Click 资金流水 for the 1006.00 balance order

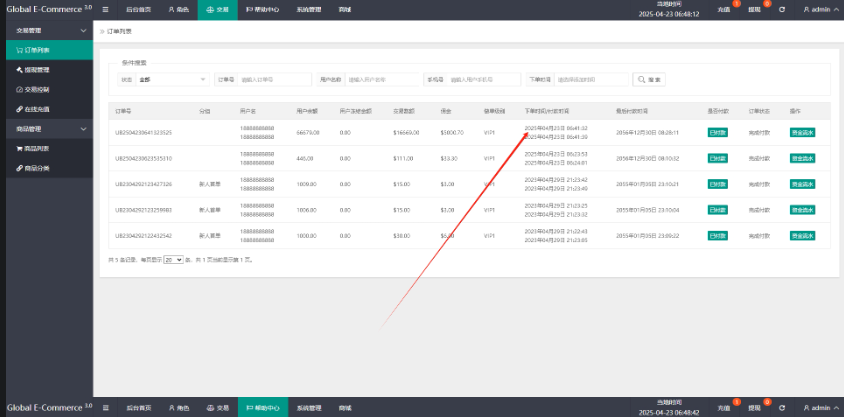pos(802,210)
